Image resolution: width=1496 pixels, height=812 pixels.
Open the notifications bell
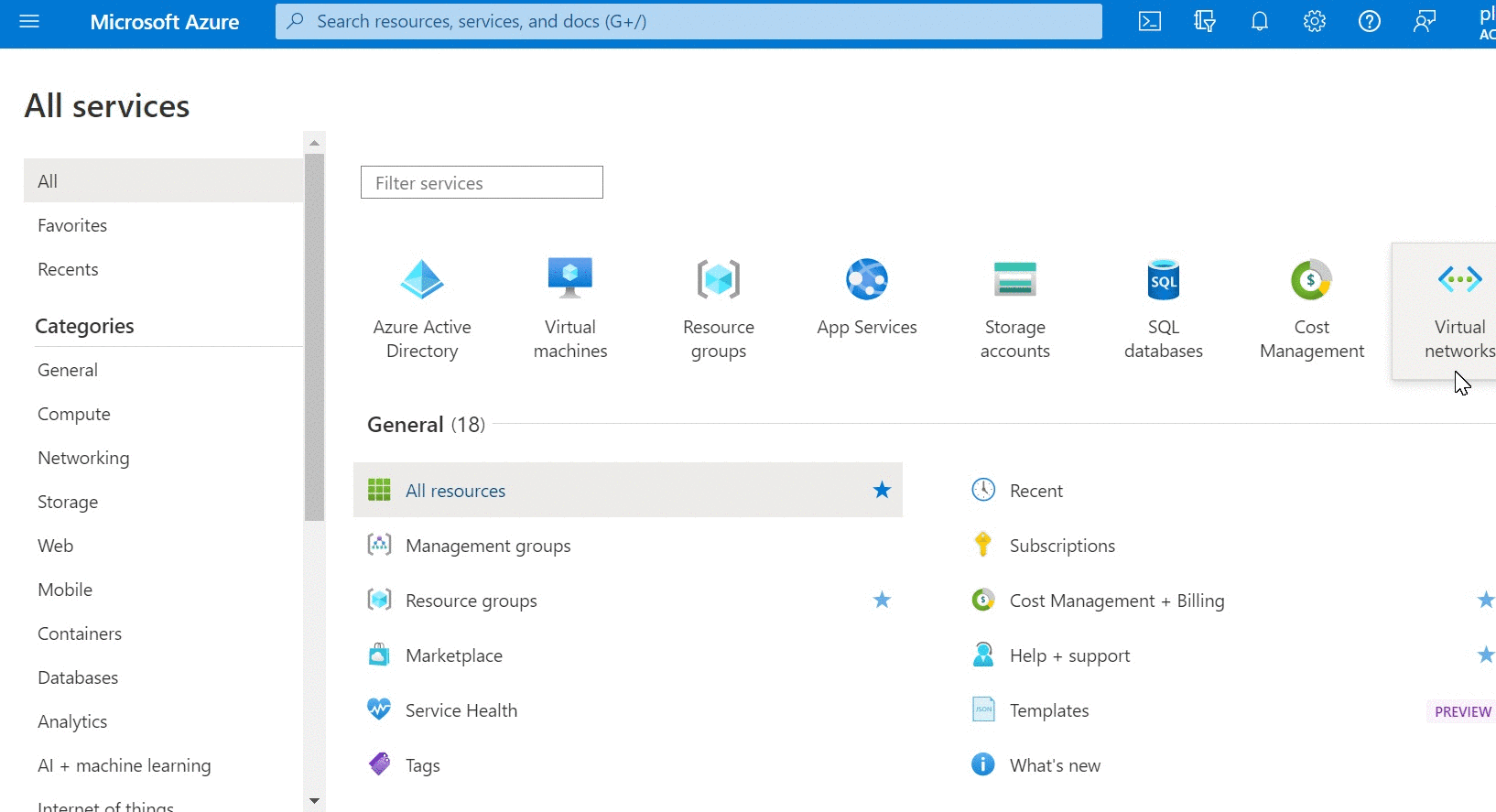click(1260, 21)
